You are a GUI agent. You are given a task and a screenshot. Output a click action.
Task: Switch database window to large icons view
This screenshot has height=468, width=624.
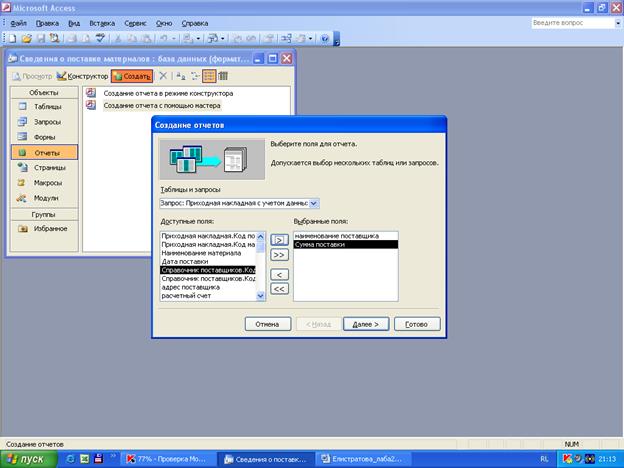(x=181, y=76)
